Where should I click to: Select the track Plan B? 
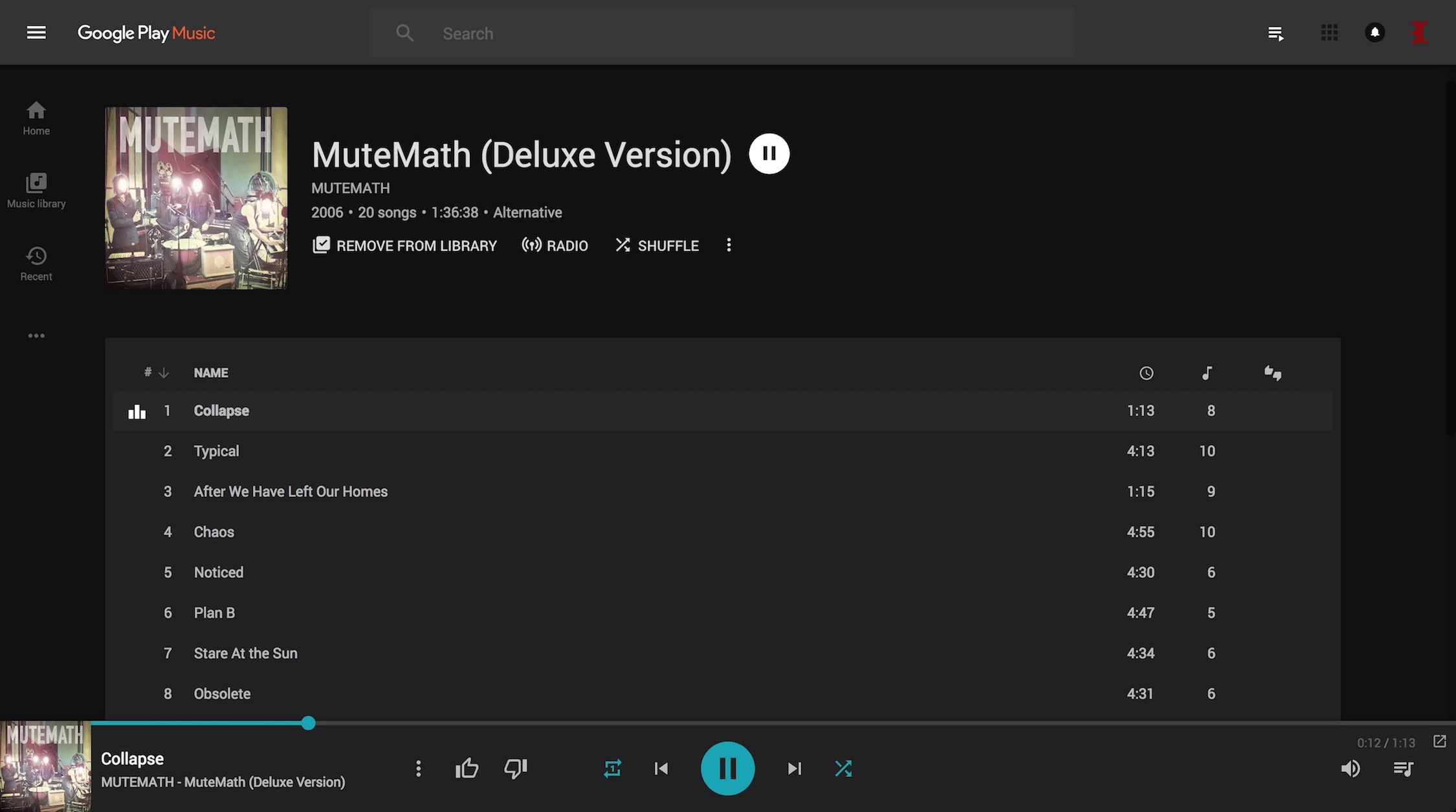point(723,613)
